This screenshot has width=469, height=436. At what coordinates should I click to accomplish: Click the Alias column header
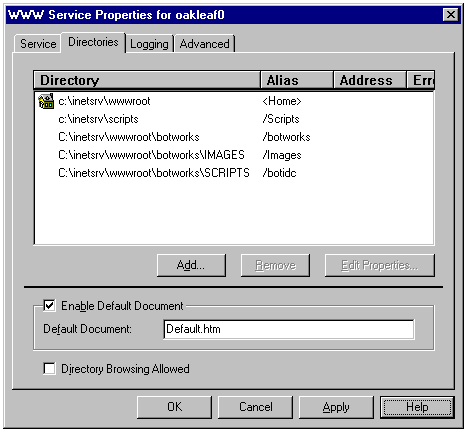click(x=297, y=80)
